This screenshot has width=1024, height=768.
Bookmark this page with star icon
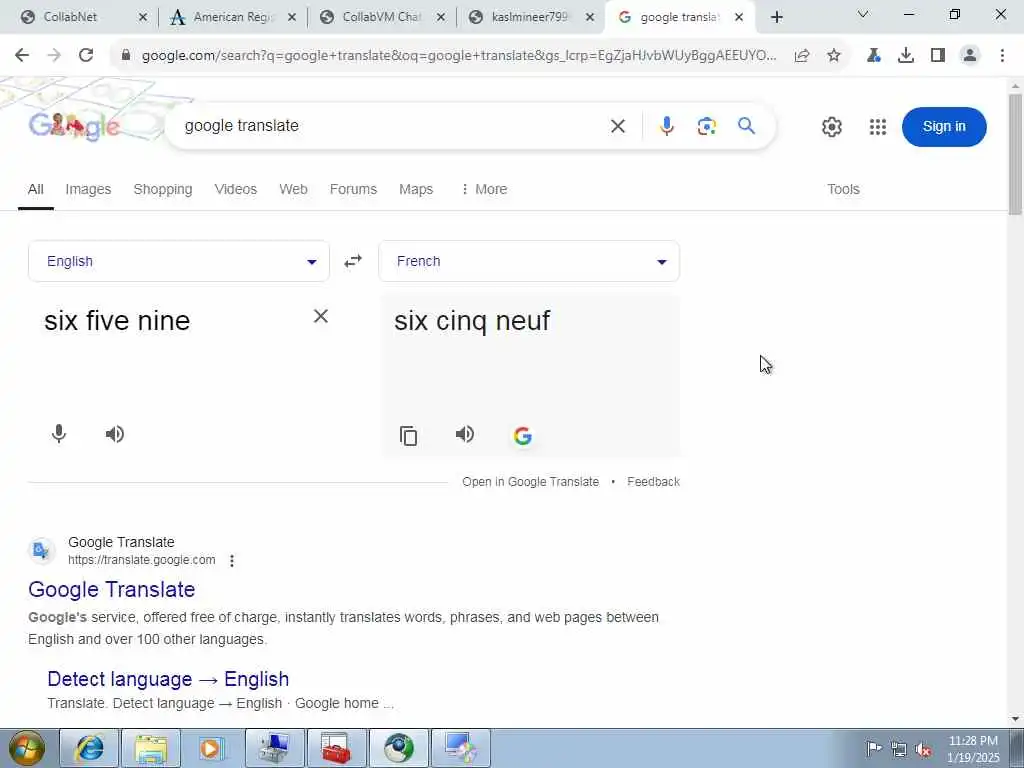pyautogui.click(x=834, y=56)
